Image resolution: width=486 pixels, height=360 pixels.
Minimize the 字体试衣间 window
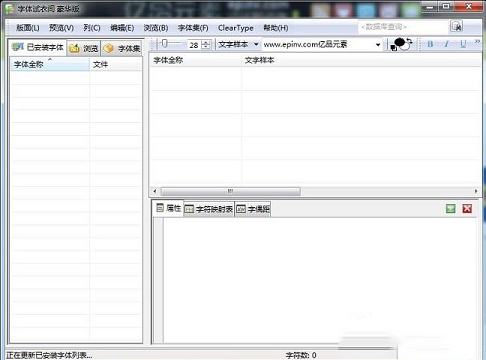click(430, 7)
